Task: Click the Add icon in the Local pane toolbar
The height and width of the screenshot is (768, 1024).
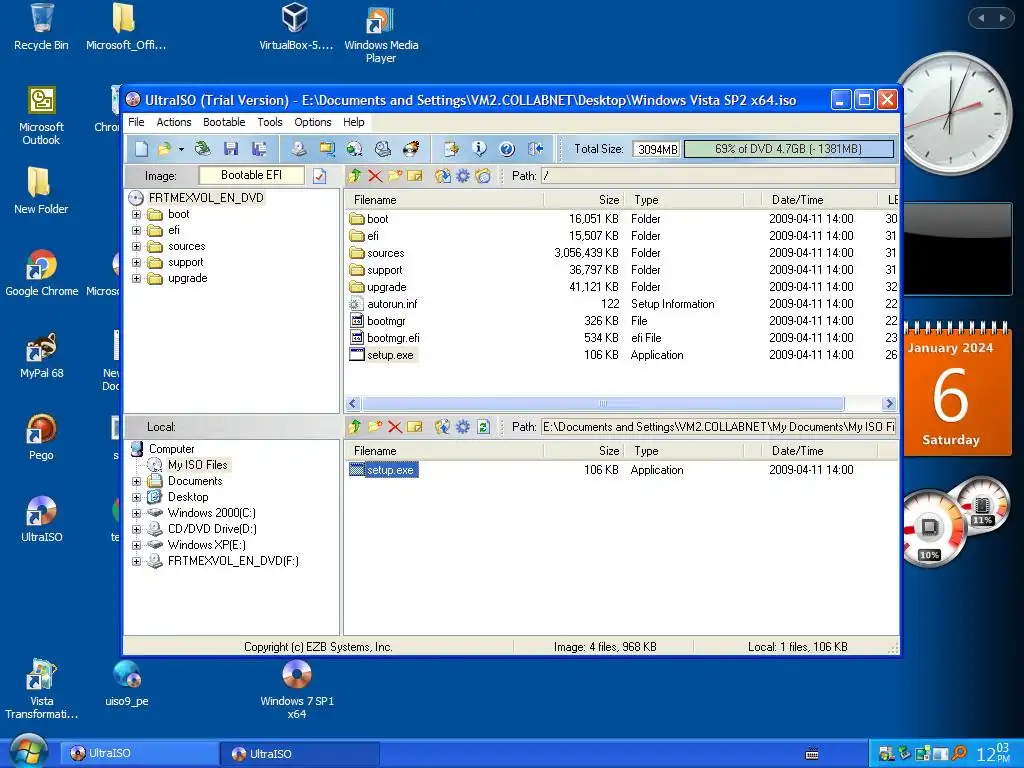Action: [x=443, y=426]
